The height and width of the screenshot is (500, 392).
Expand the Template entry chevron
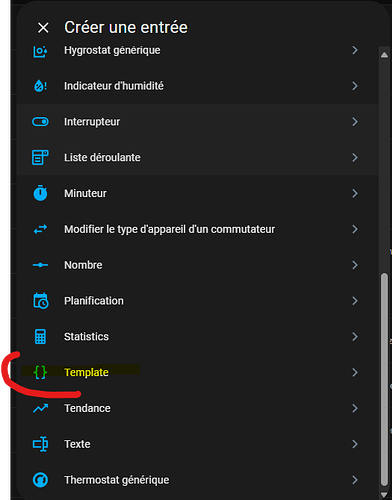click(355, 372)
